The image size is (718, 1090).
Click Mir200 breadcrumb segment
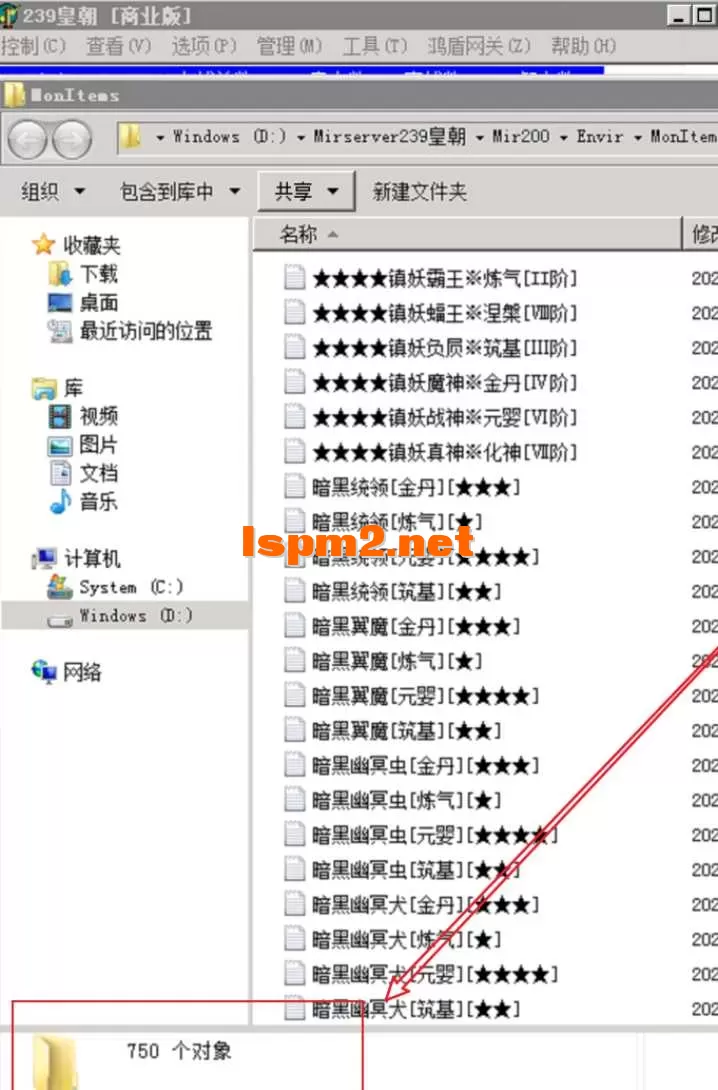coord(521,136)
